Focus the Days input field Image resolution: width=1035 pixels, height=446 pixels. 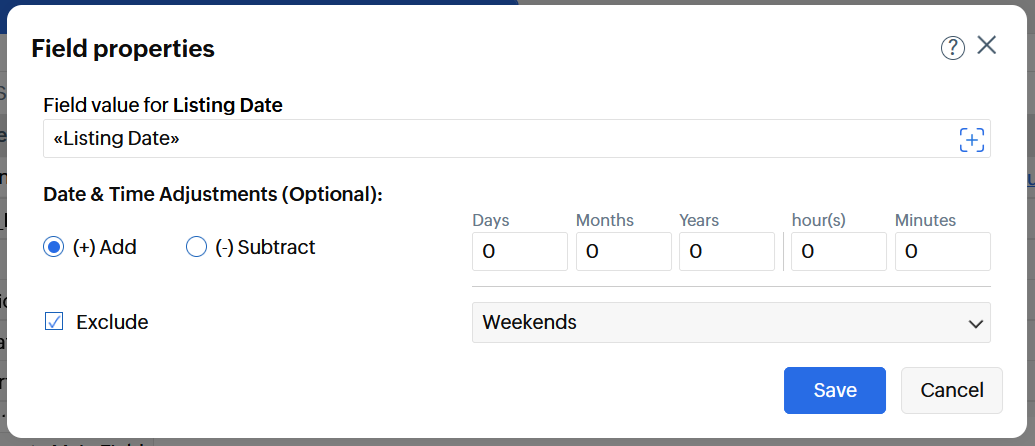point(519,252)
